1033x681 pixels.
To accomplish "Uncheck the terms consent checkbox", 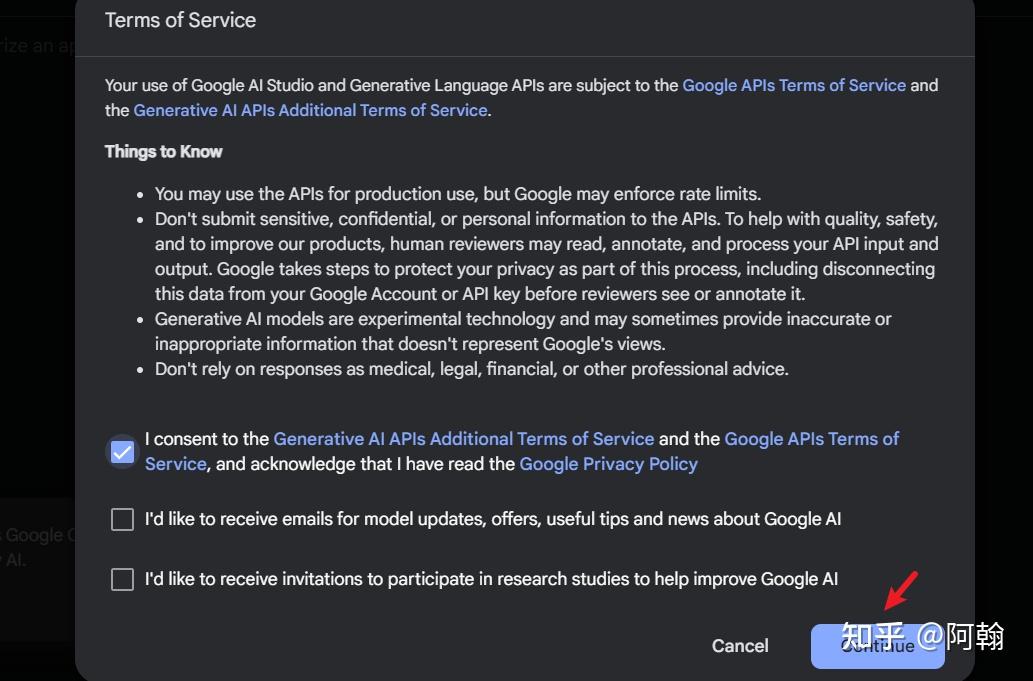I will coord(122,452).
